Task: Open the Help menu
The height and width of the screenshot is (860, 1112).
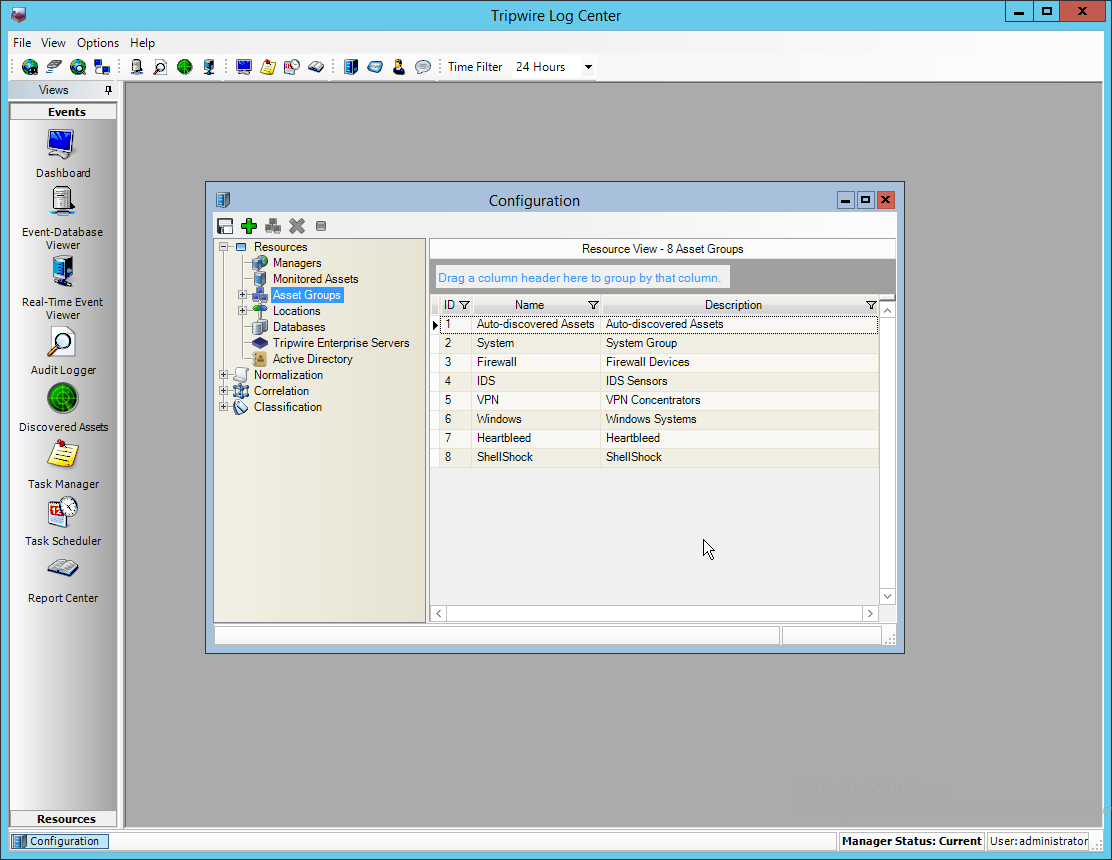Action: [143, 43]
